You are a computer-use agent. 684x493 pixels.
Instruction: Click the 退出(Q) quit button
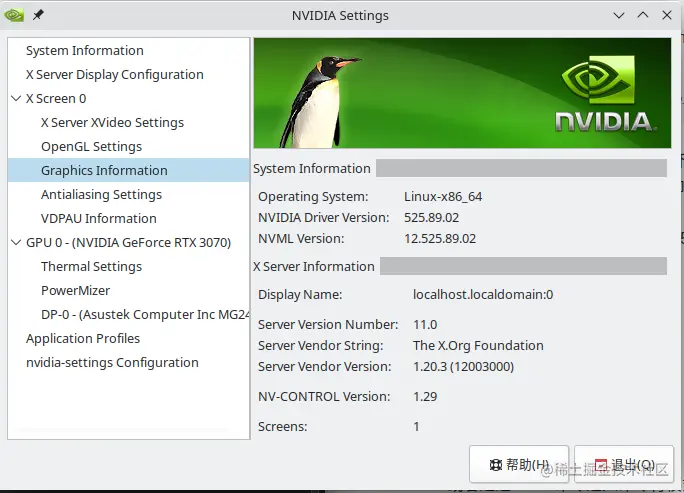[x=624, y=465]
